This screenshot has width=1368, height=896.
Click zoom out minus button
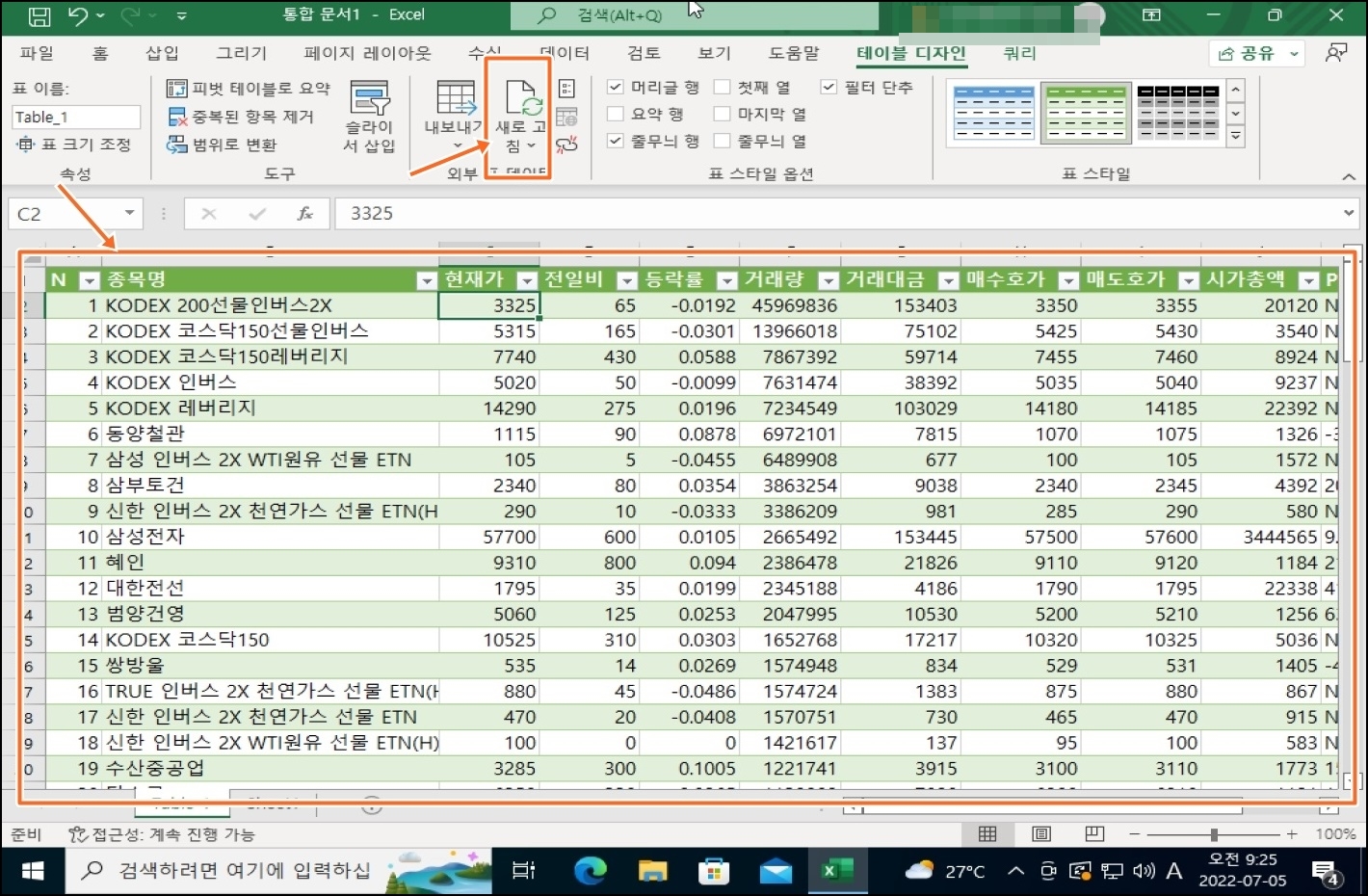coord(1135,834)
